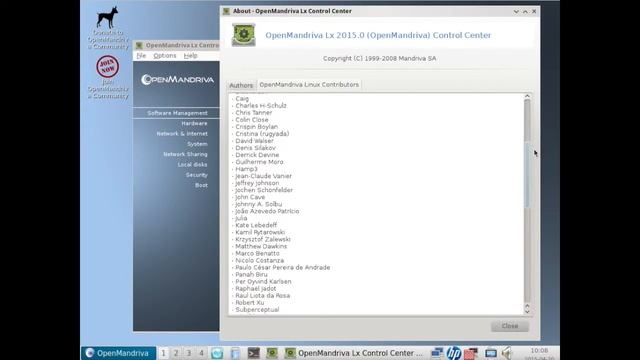Select Software Management in the sidebar

point(176,113)
